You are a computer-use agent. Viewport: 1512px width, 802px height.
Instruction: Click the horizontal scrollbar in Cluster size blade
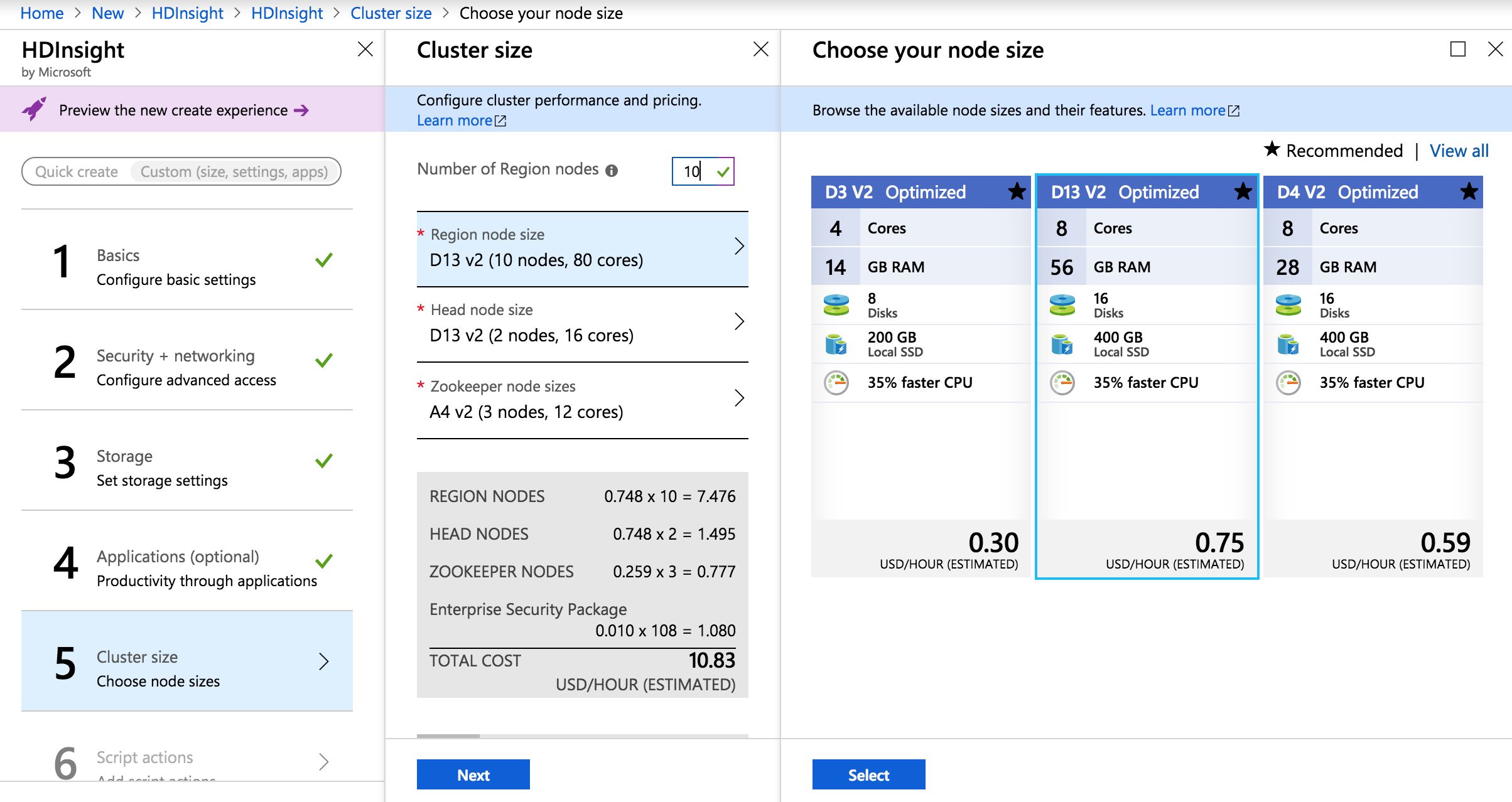pos(448,735)
